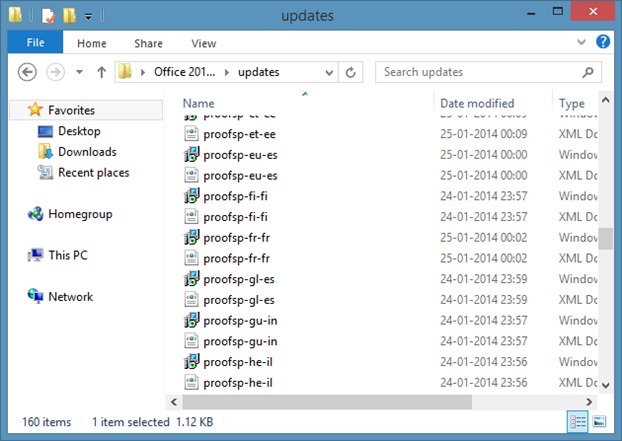Select proofsp-fr-fr Windows installer icon
The width and height of the screenshot is (622, 441).
(191, 237)
